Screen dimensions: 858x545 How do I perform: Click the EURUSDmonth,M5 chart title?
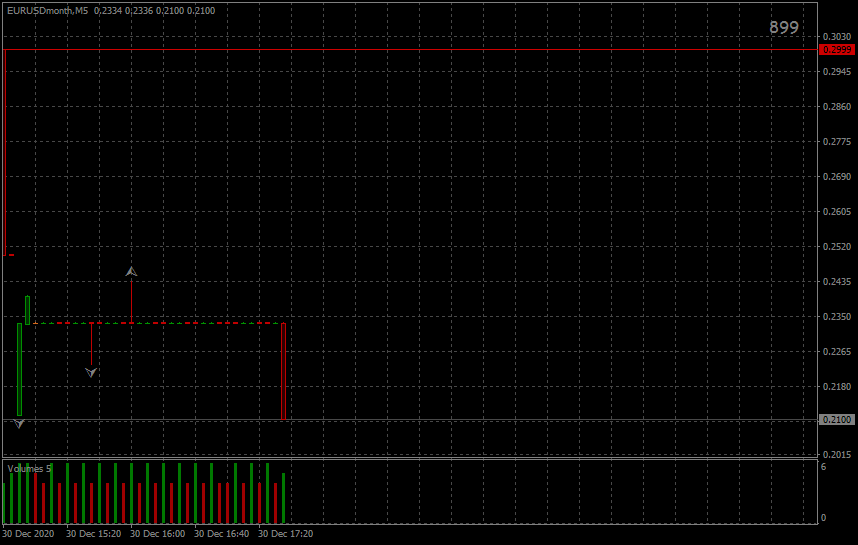(47, 10)
